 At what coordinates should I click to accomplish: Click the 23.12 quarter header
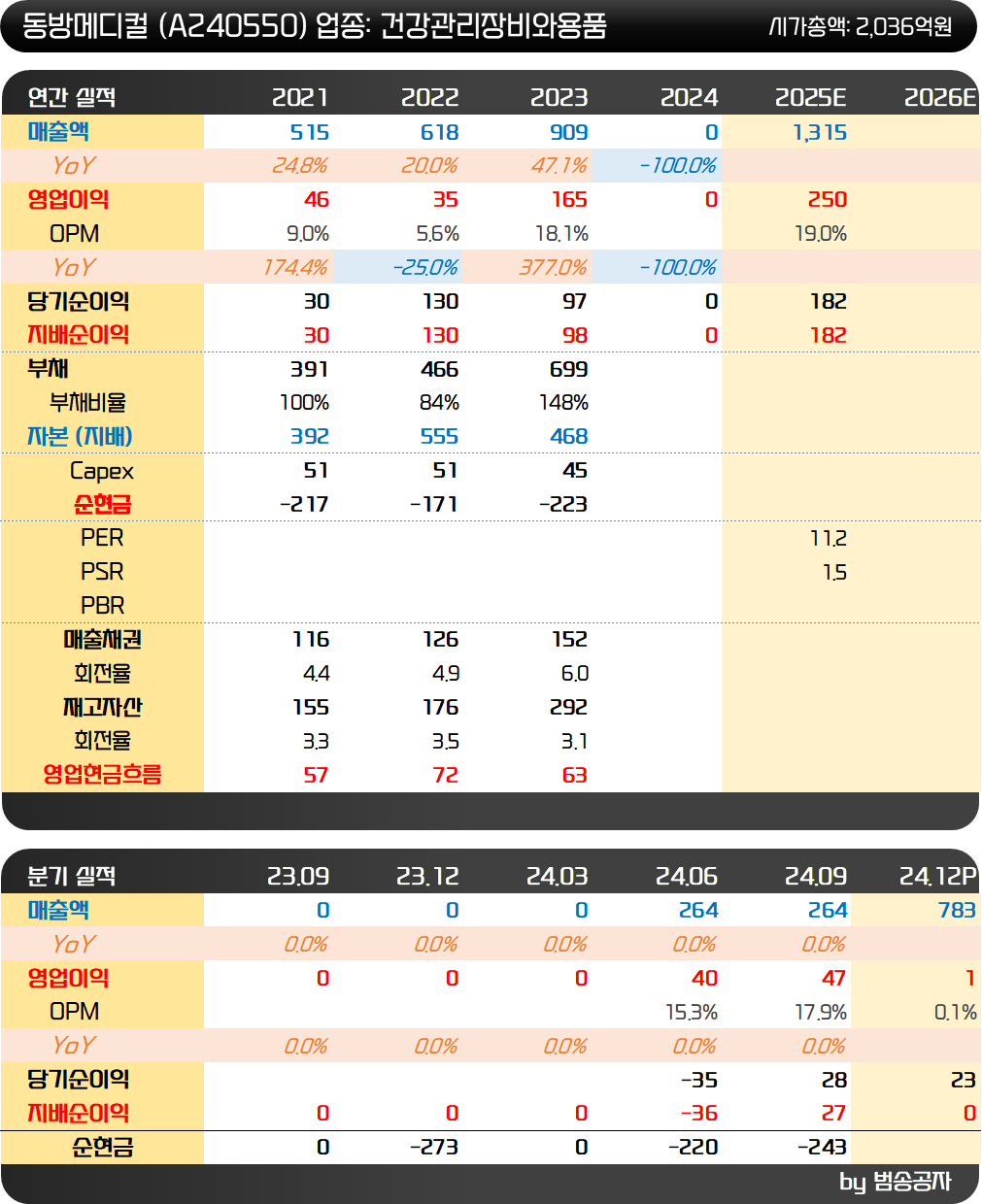coord(427,876)
